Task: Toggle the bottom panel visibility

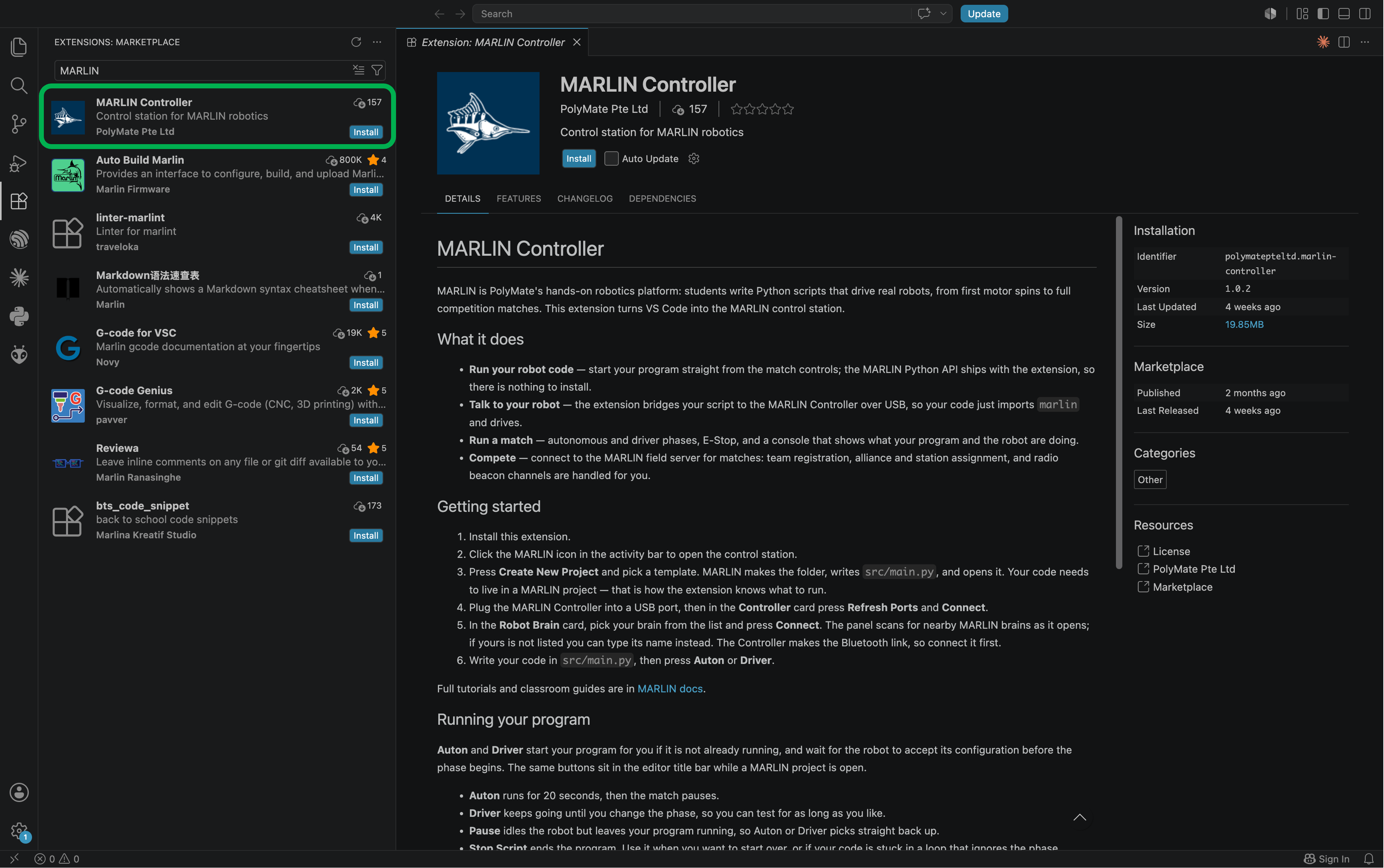Action: (x=1344, y=14)
